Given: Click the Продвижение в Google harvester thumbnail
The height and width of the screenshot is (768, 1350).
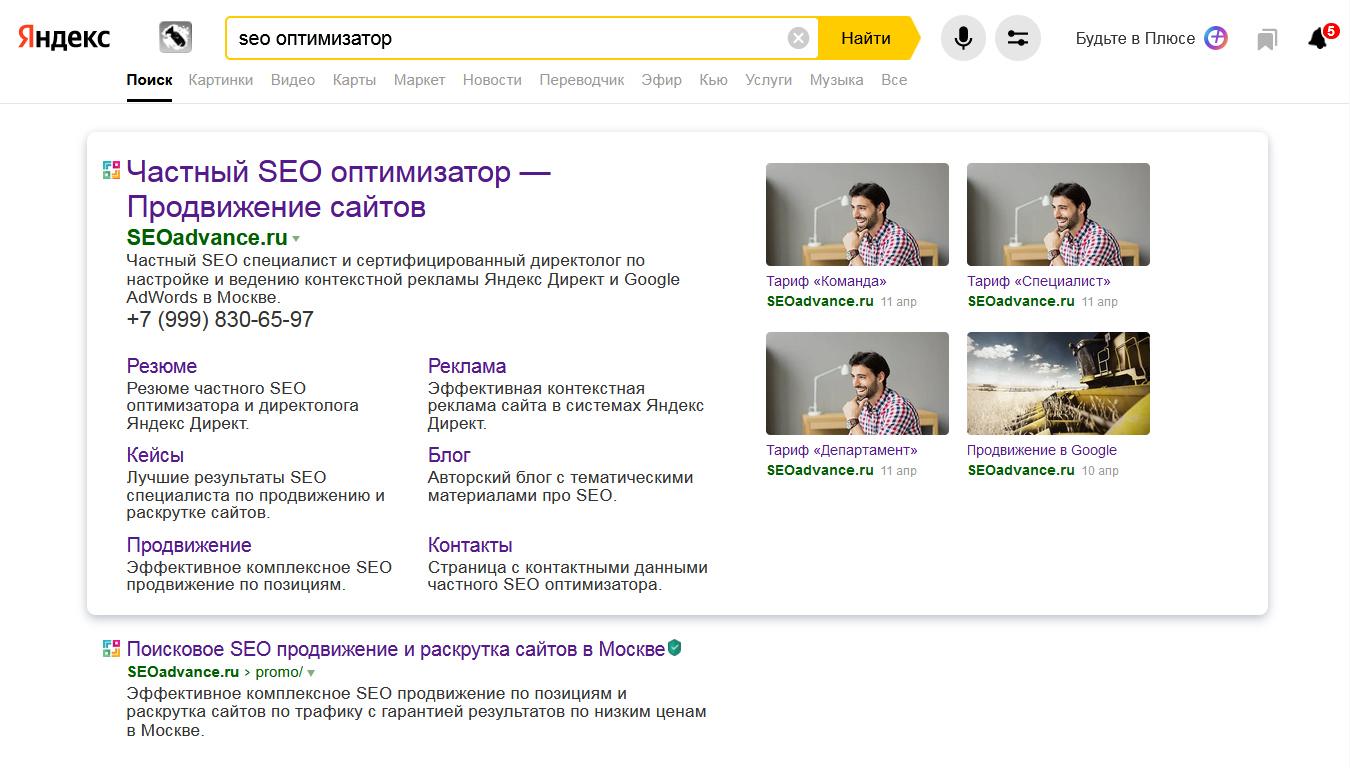Looking at the screenshot, I should click(x=1058, y=383).
